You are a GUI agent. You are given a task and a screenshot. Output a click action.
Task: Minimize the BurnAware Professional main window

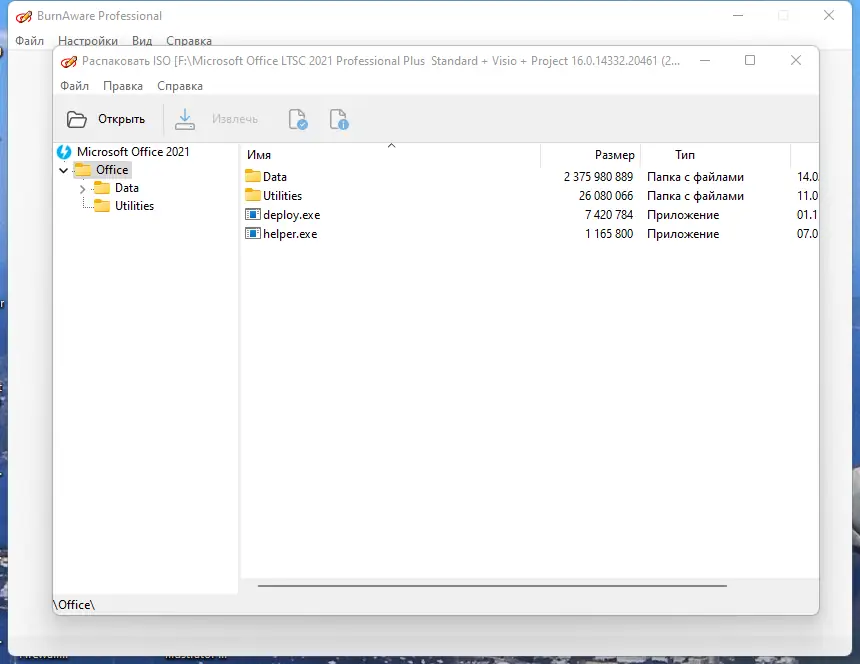[x=738, y=15]
